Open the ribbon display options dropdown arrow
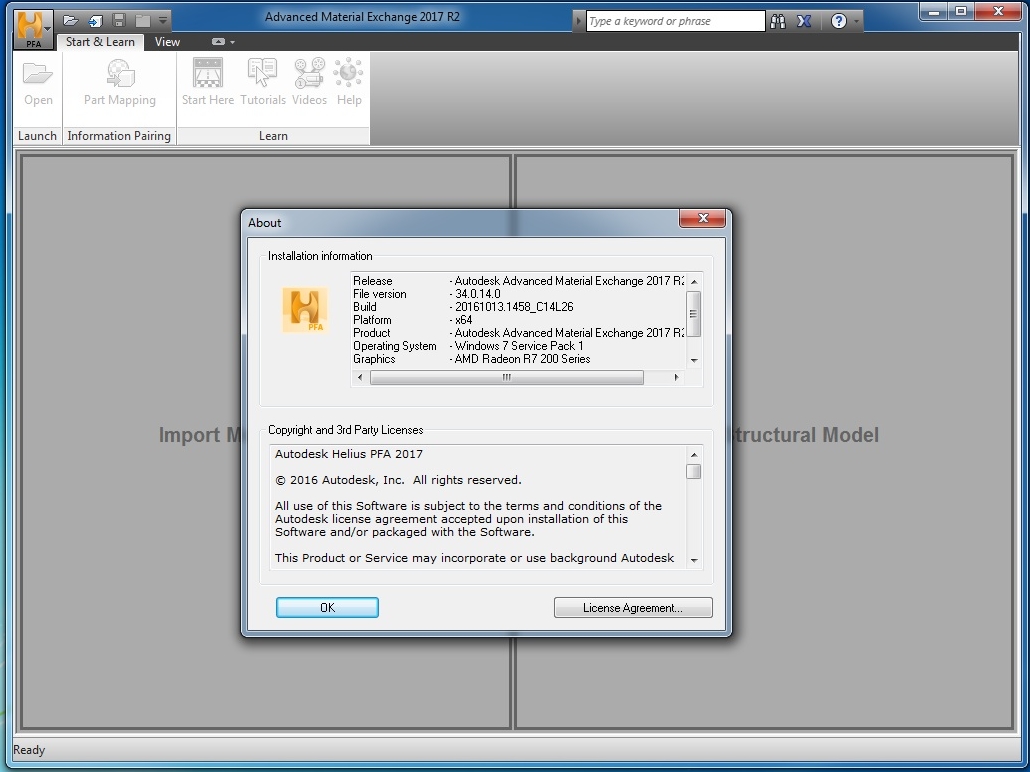The width and height of the screenshot is (1030, 772). pos(233,42)
